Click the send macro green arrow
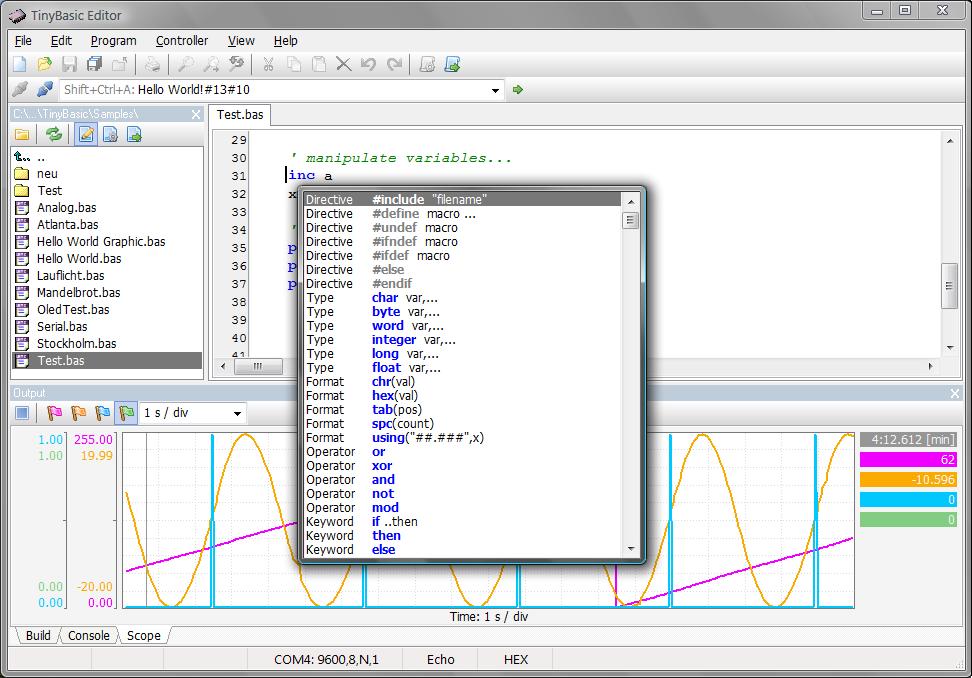972x678 pixels. pyautogui.click(x=518, y=90)
